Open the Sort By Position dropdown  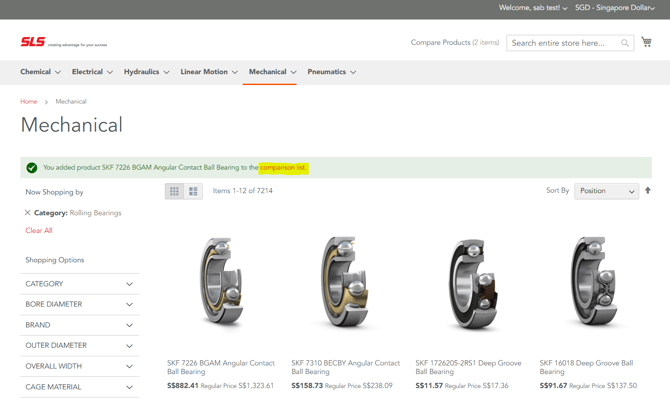606,191
